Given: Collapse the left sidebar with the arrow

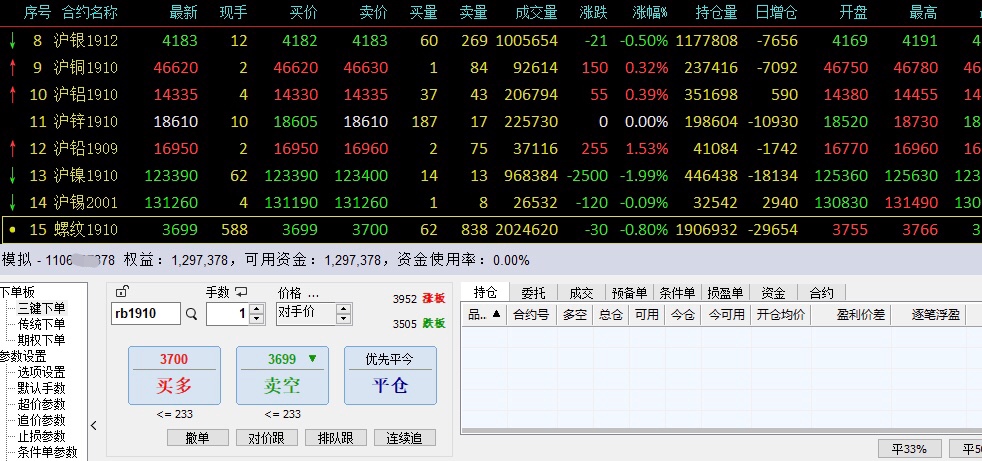Looking at the screenshot, I should (x=94, y=426).
